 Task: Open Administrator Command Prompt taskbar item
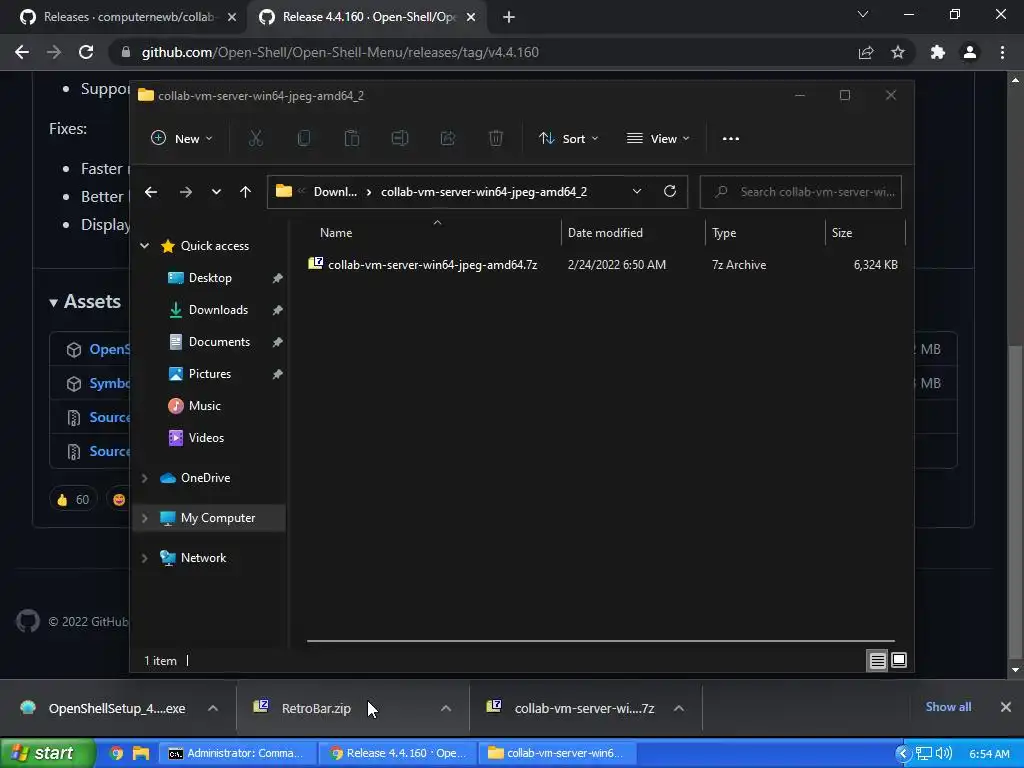click(237, 753)
